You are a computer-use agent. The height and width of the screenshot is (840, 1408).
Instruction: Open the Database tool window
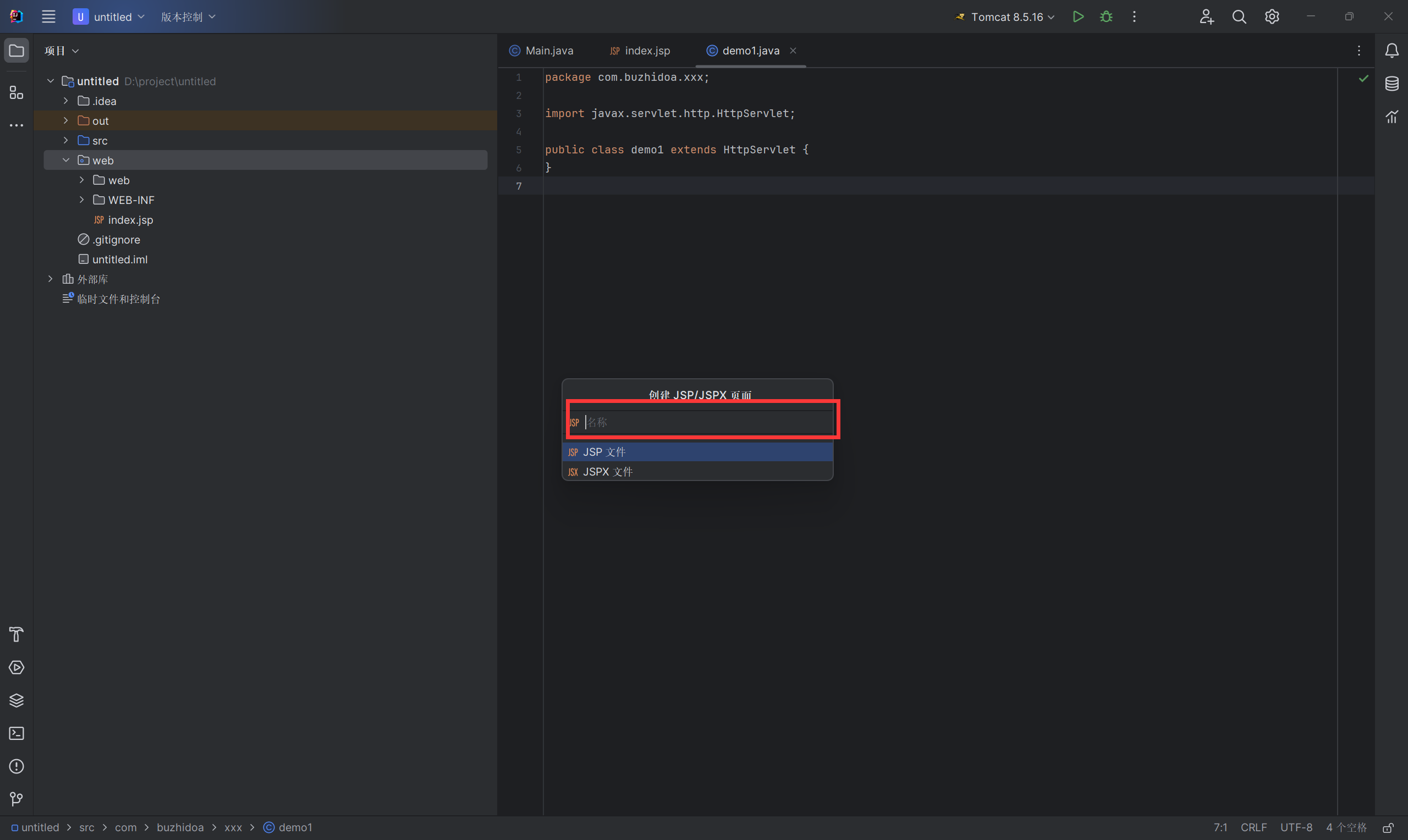pyautogui.click(x=1391, y=84)
